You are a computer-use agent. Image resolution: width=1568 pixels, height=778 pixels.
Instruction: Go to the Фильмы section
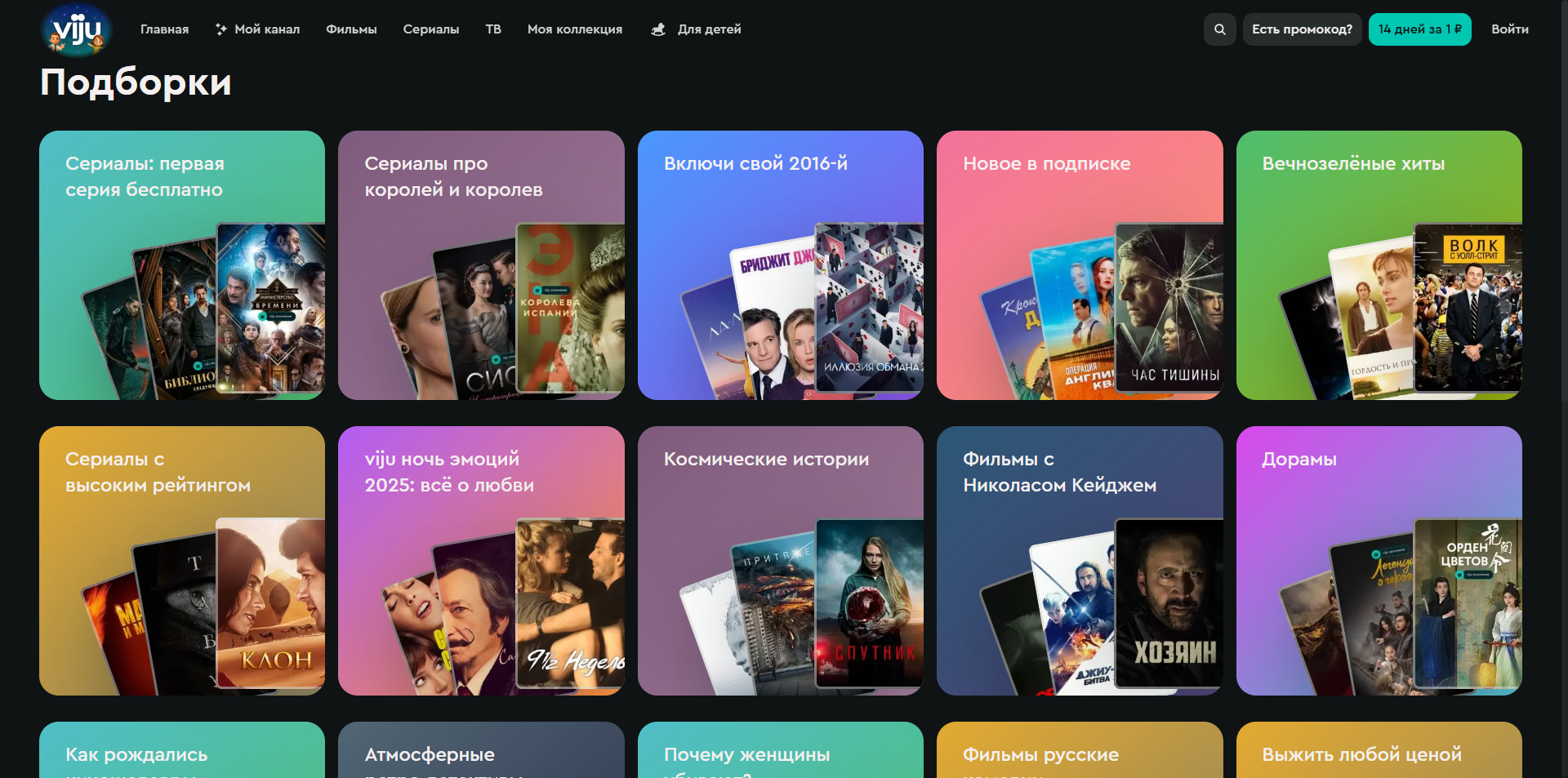(351, 29)
